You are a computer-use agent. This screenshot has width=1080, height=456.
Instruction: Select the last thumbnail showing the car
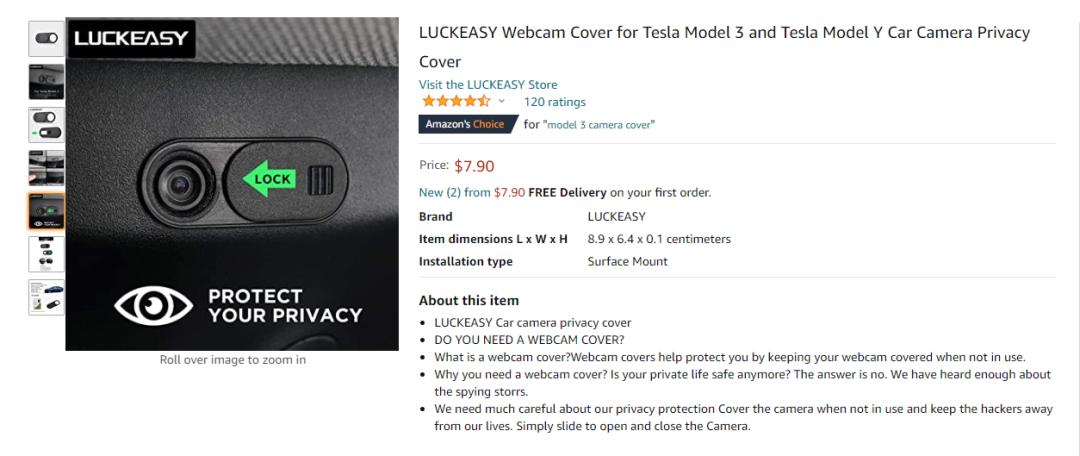coord(46,297)
